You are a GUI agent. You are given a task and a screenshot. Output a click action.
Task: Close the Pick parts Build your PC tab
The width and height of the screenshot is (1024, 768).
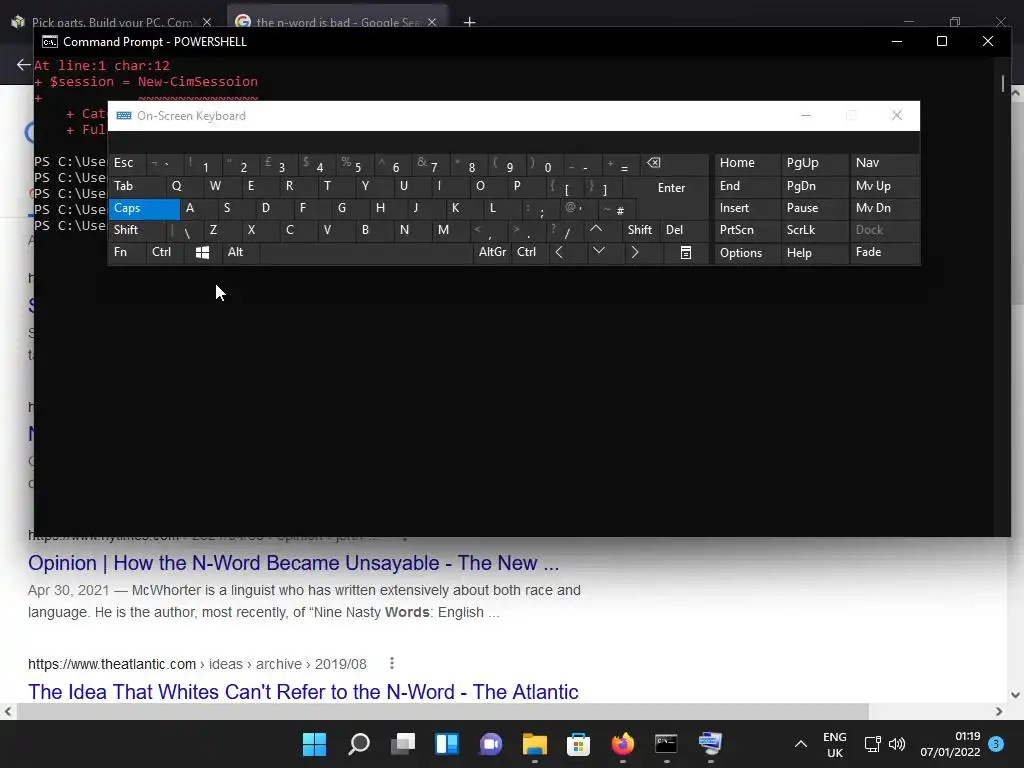[207, 22]
